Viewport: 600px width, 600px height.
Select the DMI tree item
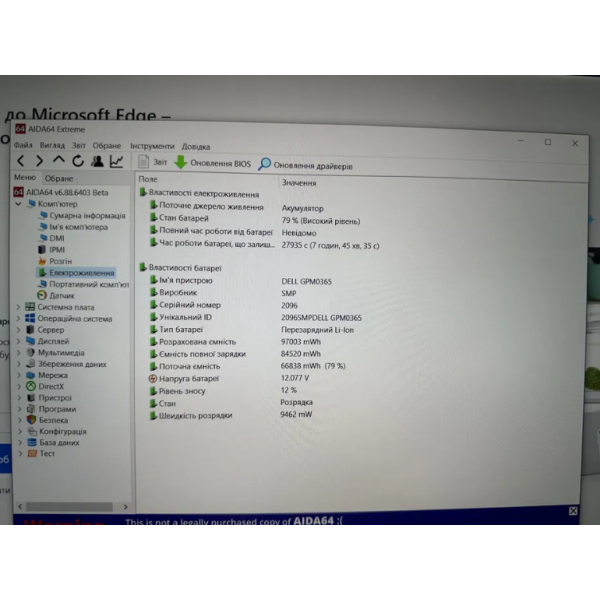(x=51, y=238)
